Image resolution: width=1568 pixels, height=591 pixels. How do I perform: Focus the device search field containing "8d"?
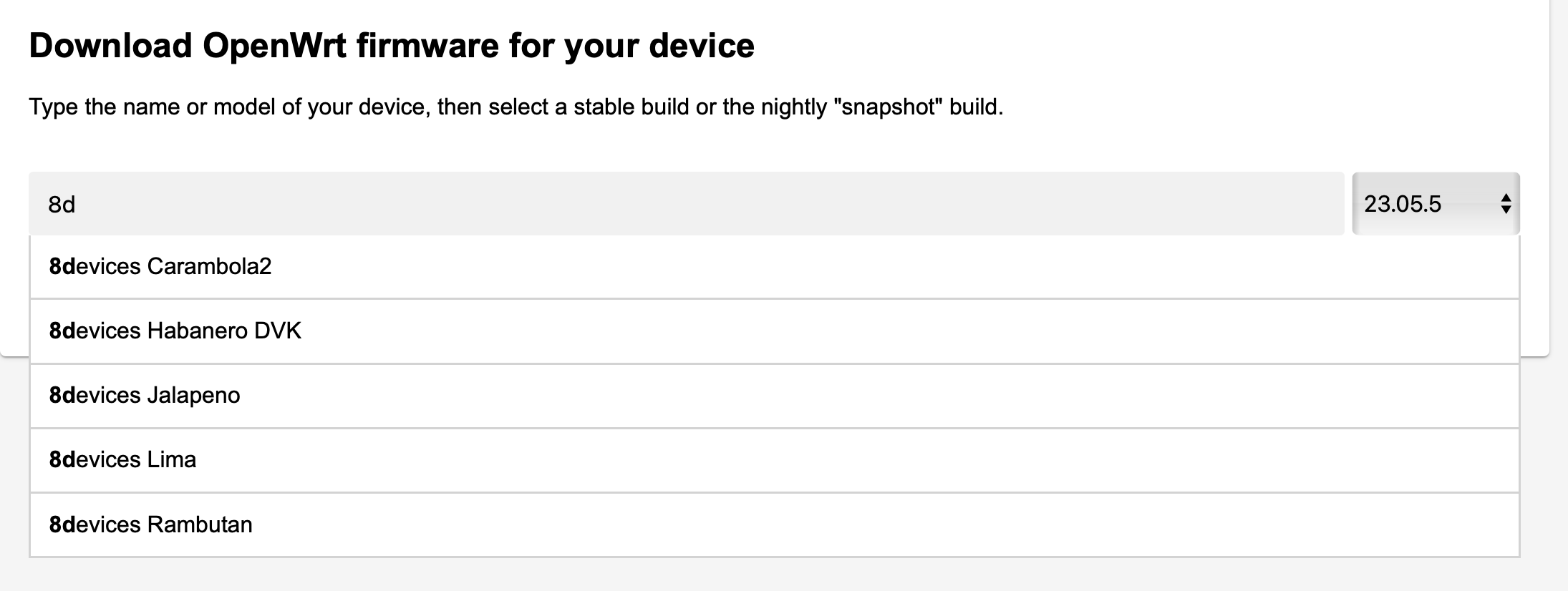coord(686,204)
